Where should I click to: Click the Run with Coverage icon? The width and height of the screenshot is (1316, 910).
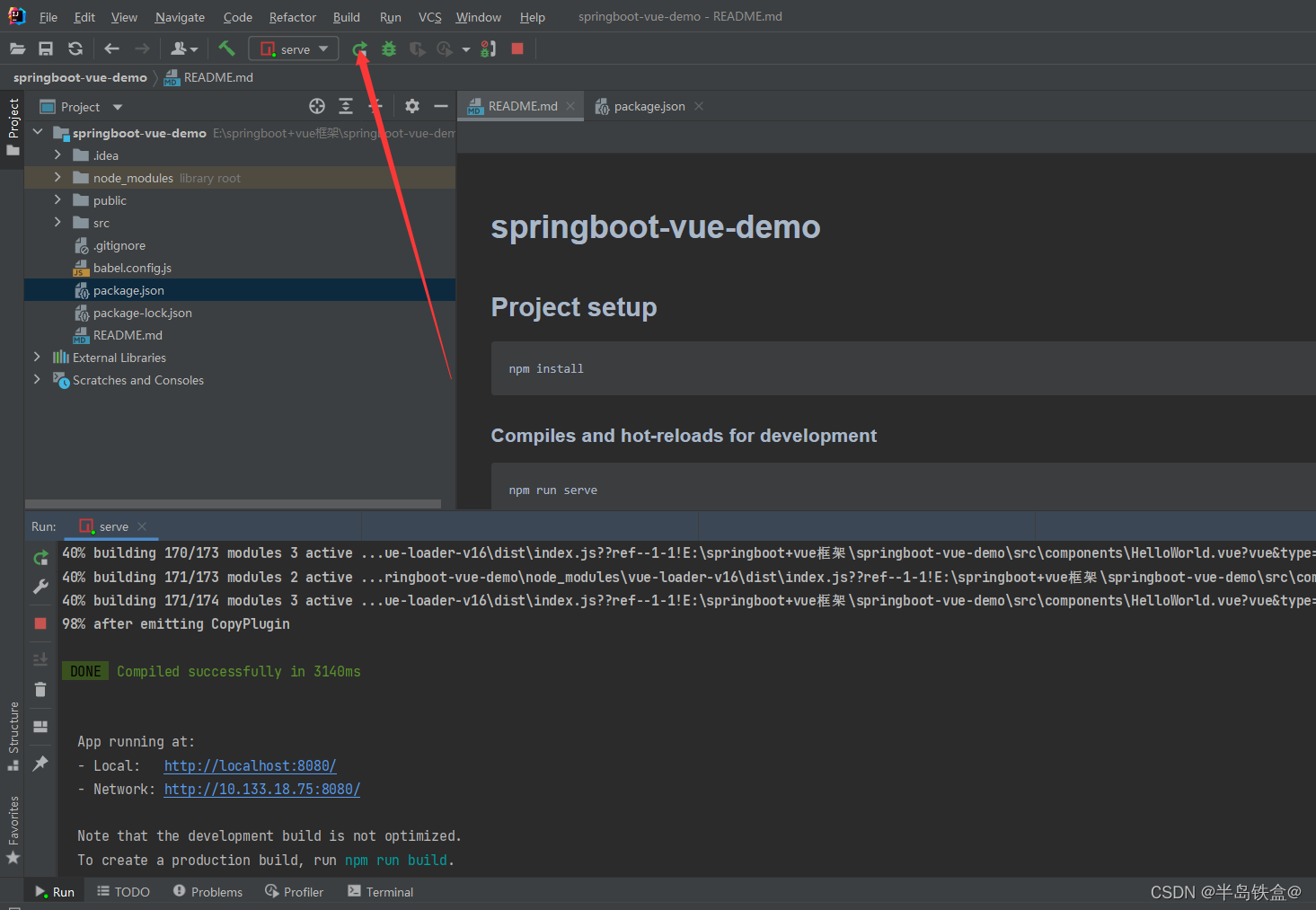(x=417, y=49)
